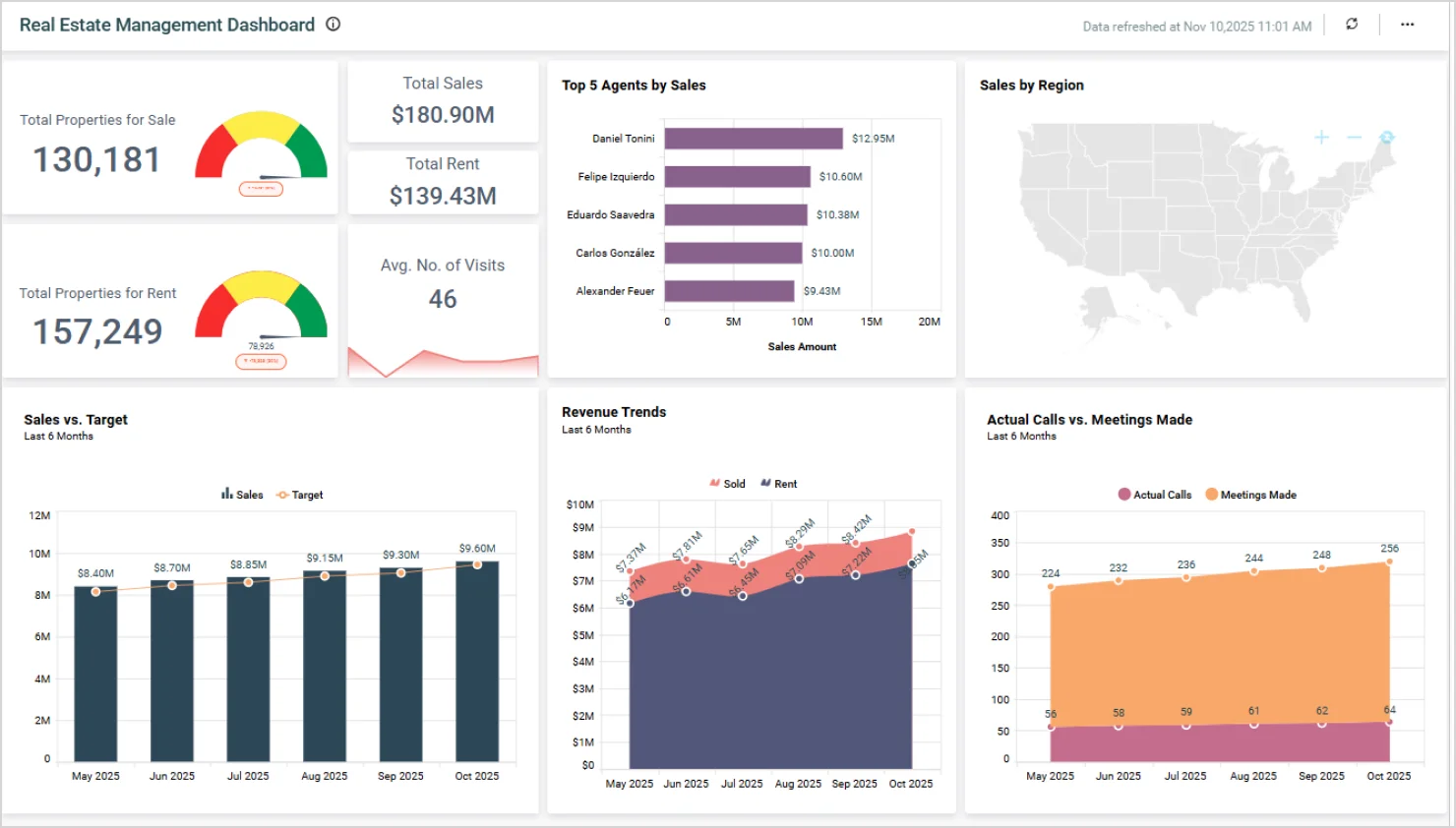Zoom out on the Sales by Region map
This screenshot has height=828, width=1456.
pyautogui.click(x=1354, y=138)
